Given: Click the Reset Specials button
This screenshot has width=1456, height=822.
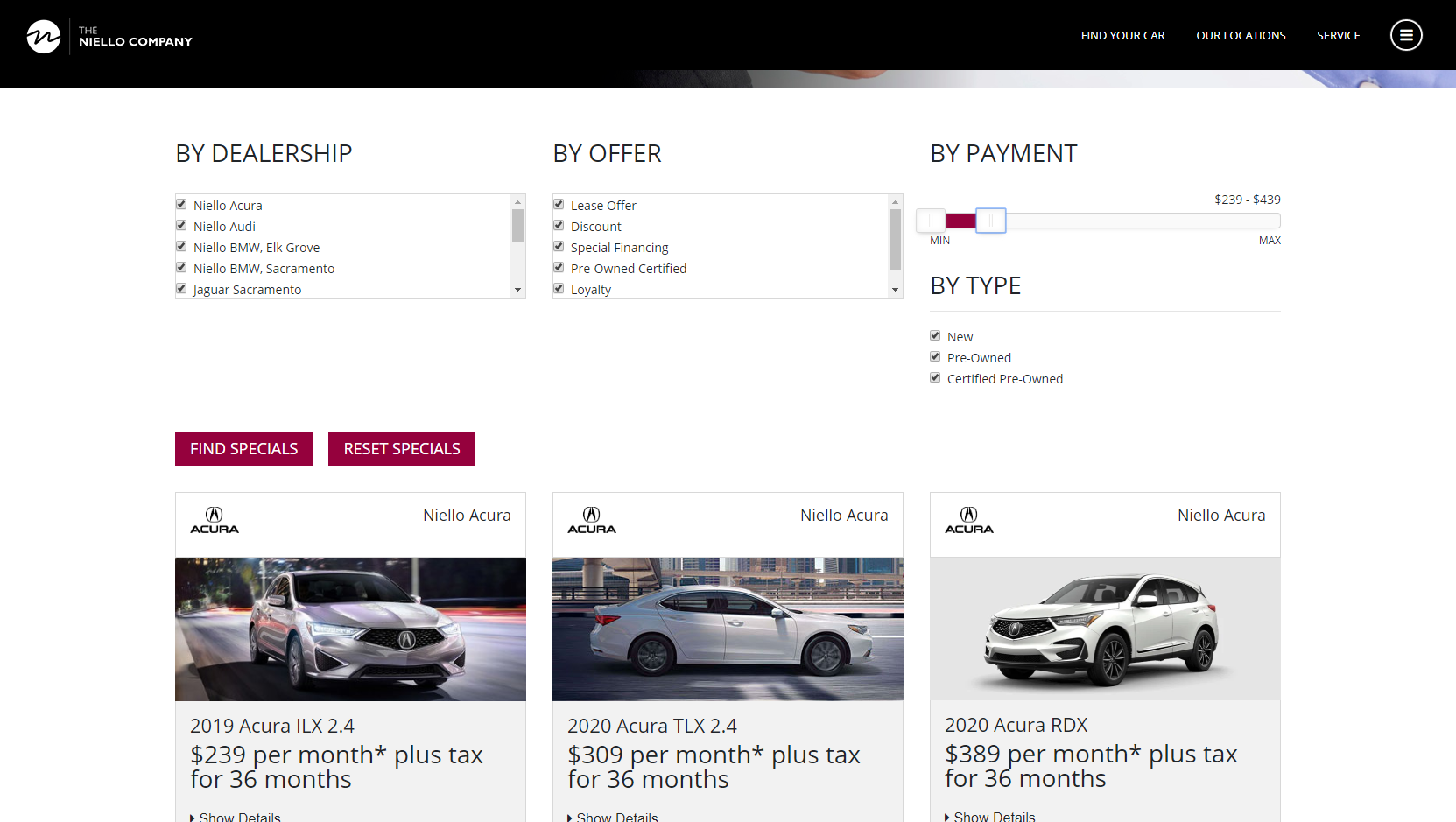Looking at the screenshot, I should pyautogui.click(x=402, y=449).
